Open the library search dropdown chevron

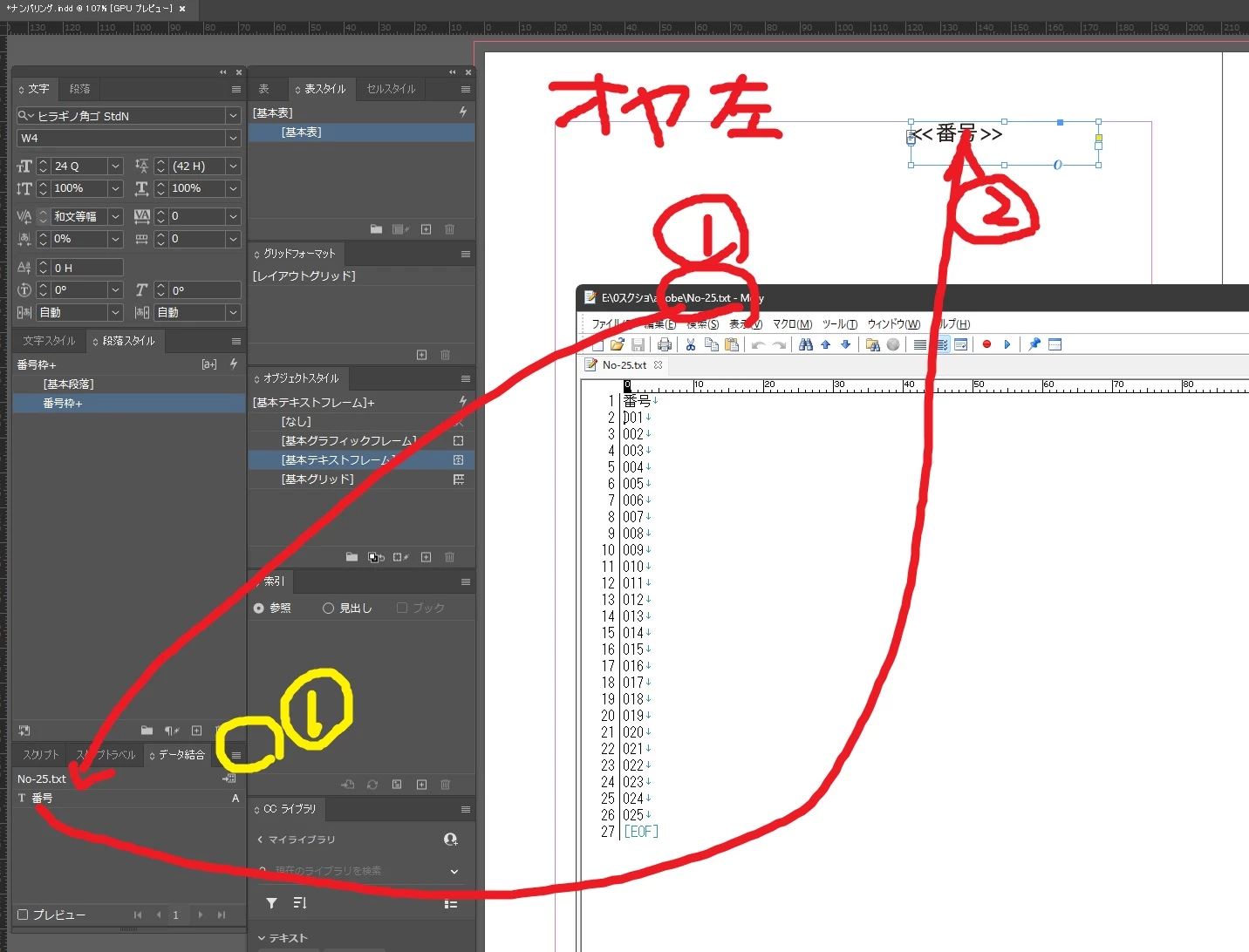point(454,871)
